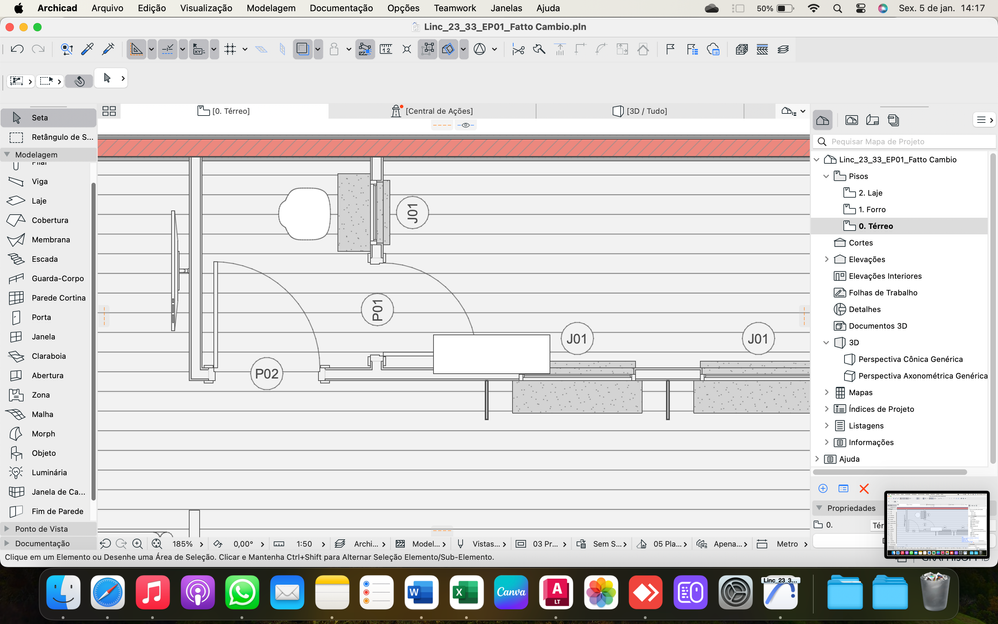This screenshot has height=624, width=998.
Task: Toggle the grid snap icon in toolbar
Action: coord(230,49)
